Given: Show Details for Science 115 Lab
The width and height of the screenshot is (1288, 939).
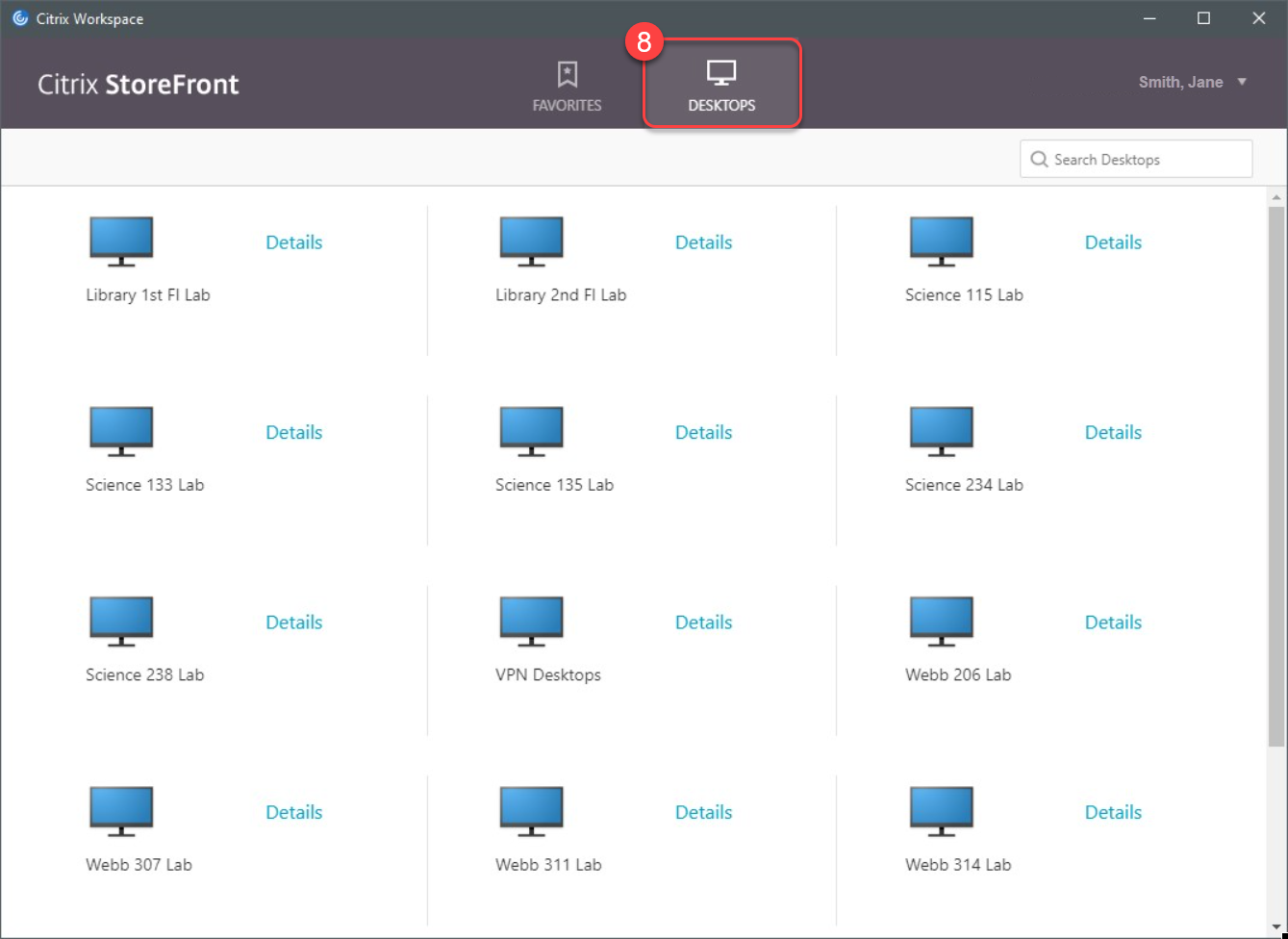Looking at the screenshot, I should (1113, 242).
